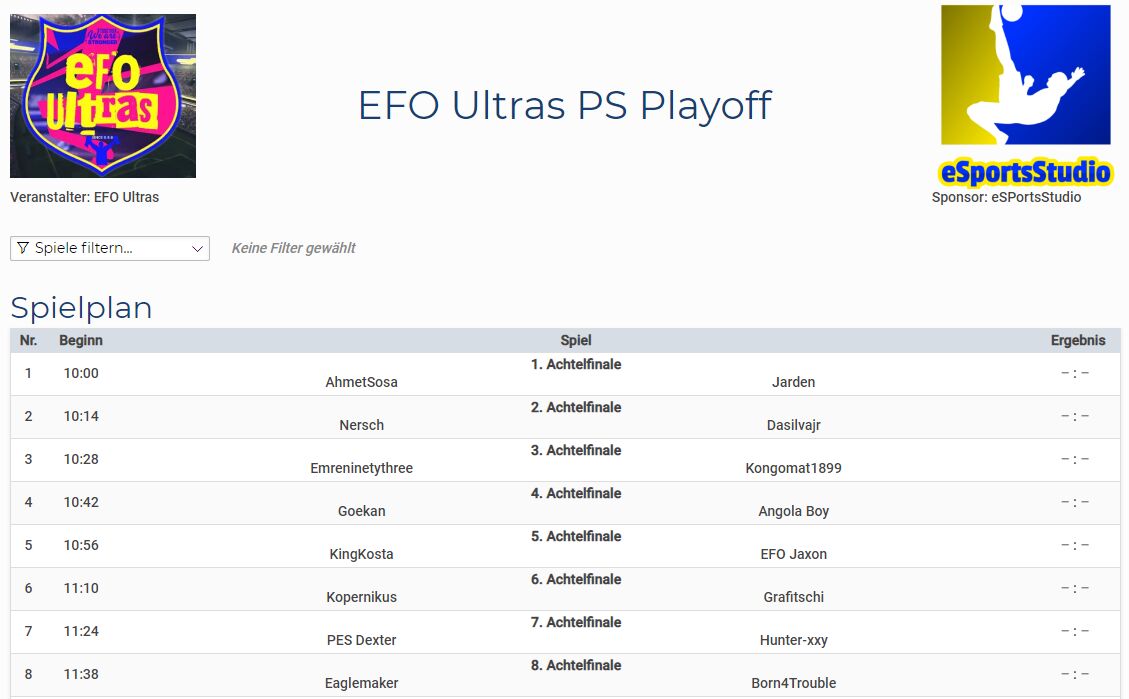1129x699 pixels.
Task: Click the 11:10 start time row
Action: click(x=81, y=588)
